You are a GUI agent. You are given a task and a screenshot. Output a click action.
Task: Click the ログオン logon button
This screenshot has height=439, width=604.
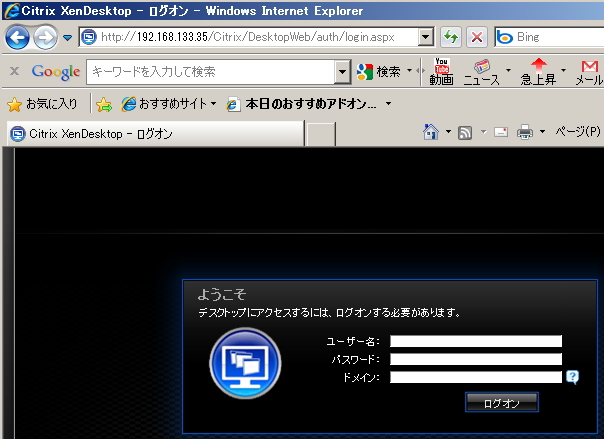502,403
